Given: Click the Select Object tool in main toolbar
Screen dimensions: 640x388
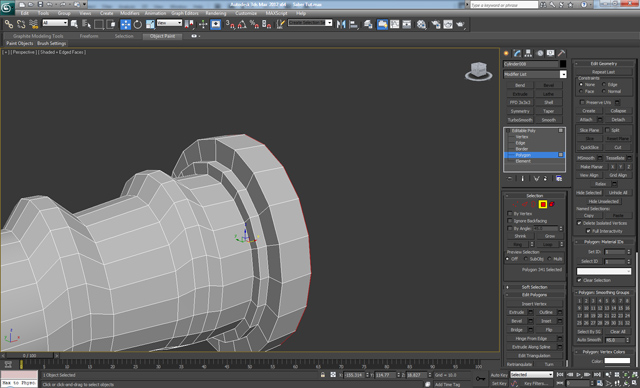Looking at the screenshot, I should pyautogui.click(x=74, y=24).
